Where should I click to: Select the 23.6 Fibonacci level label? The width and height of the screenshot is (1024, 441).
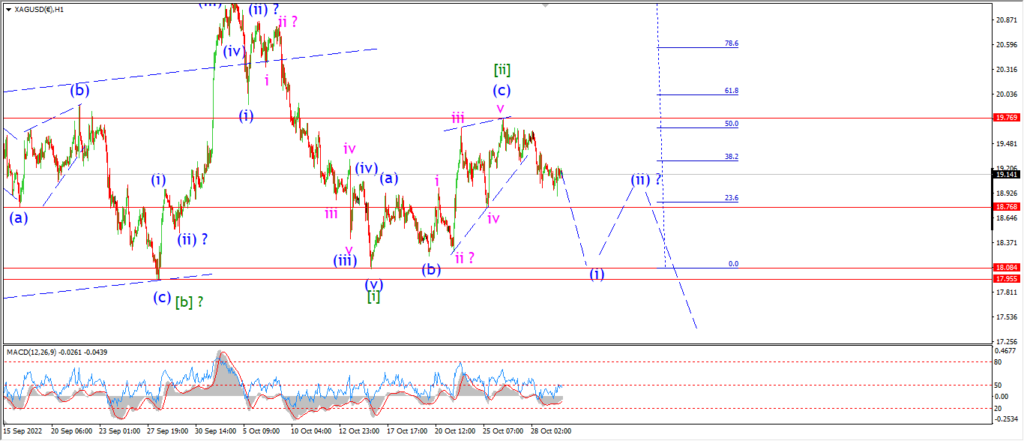pyautogui.click(x=731, y=198)
